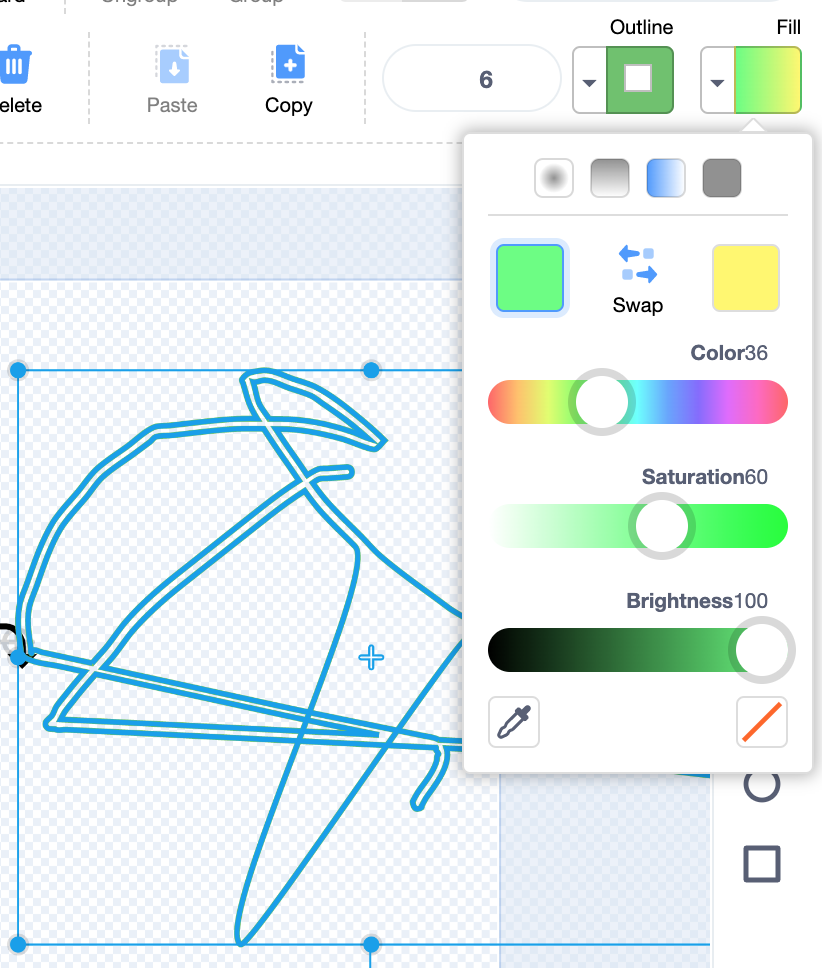Open the Outline color dropdown arrow
The image size is (822, 968).
point(589,81)
